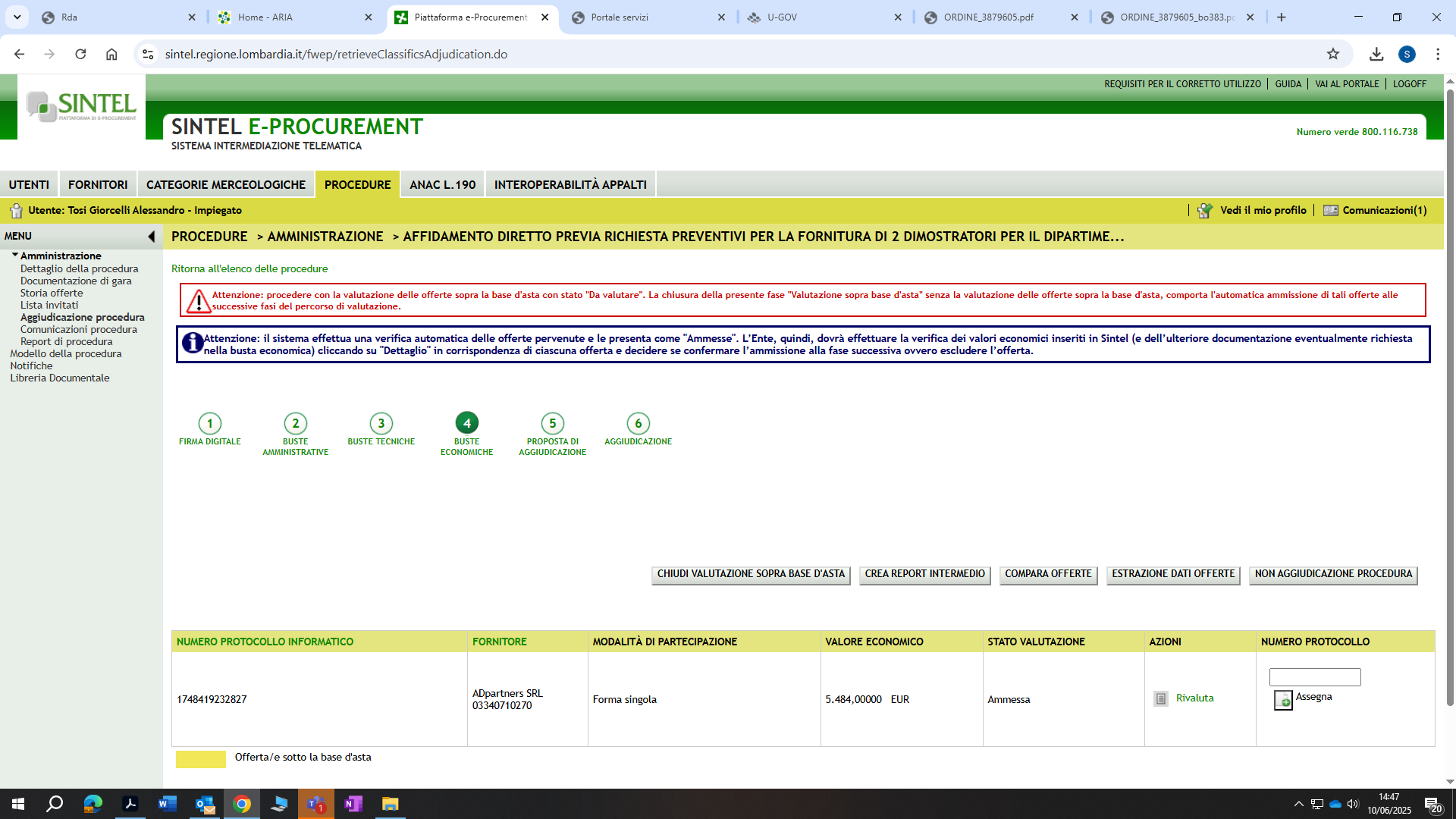
Task: Click the Rivaluta document icon
Action: [x=1160, y=698]
